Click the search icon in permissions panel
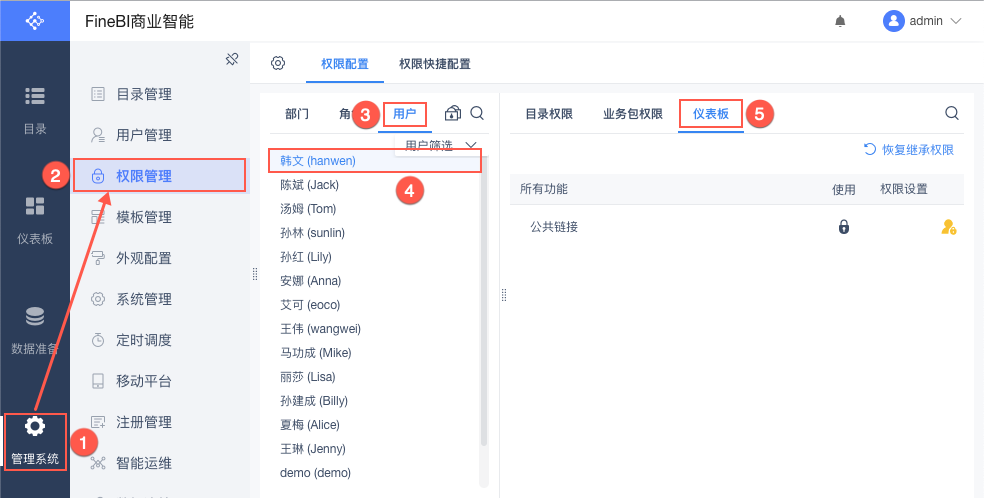Screen dimensions: 984x498 point(951,113)
